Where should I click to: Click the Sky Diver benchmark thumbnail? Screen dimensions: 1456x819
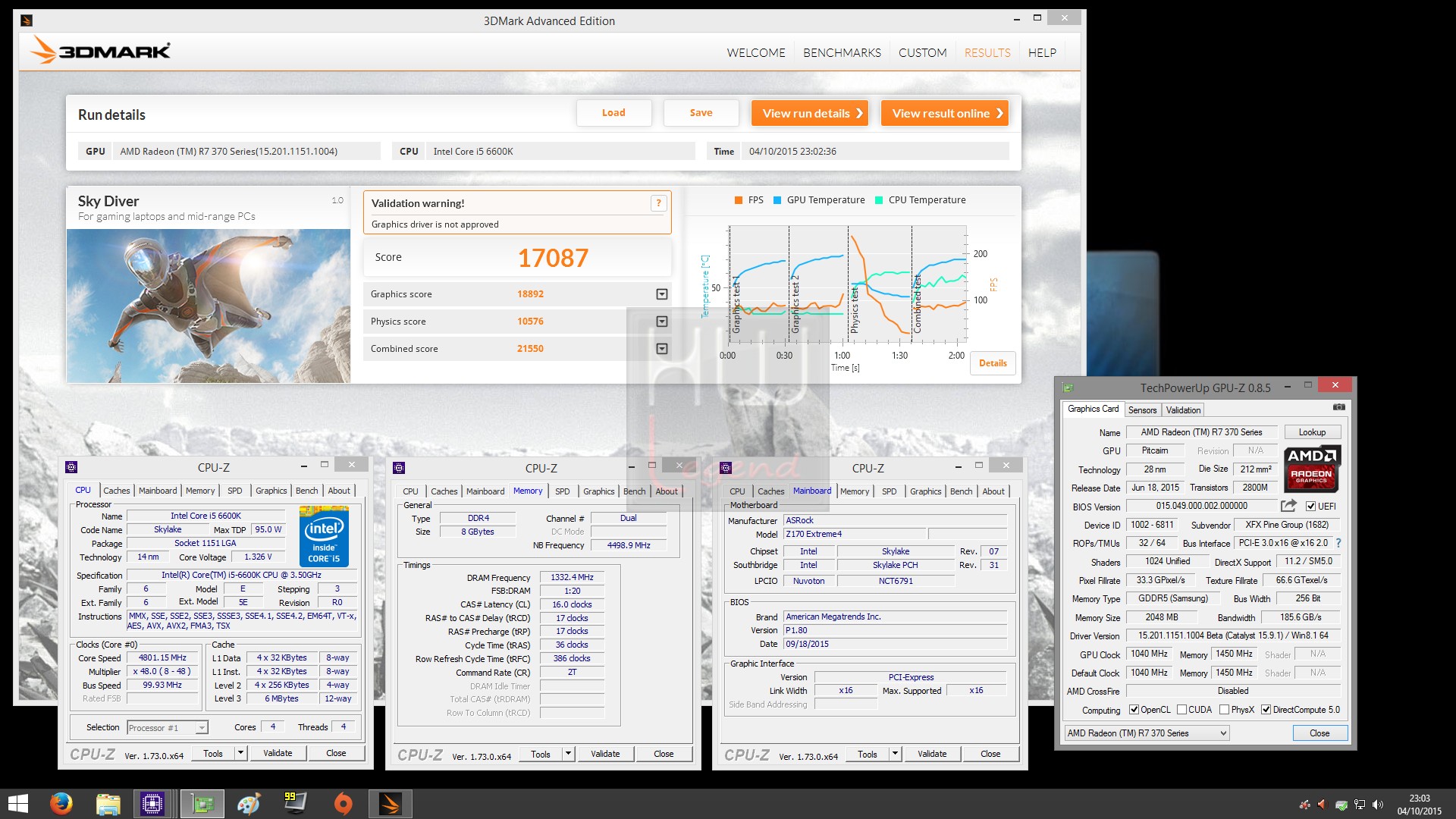(209, 306)
